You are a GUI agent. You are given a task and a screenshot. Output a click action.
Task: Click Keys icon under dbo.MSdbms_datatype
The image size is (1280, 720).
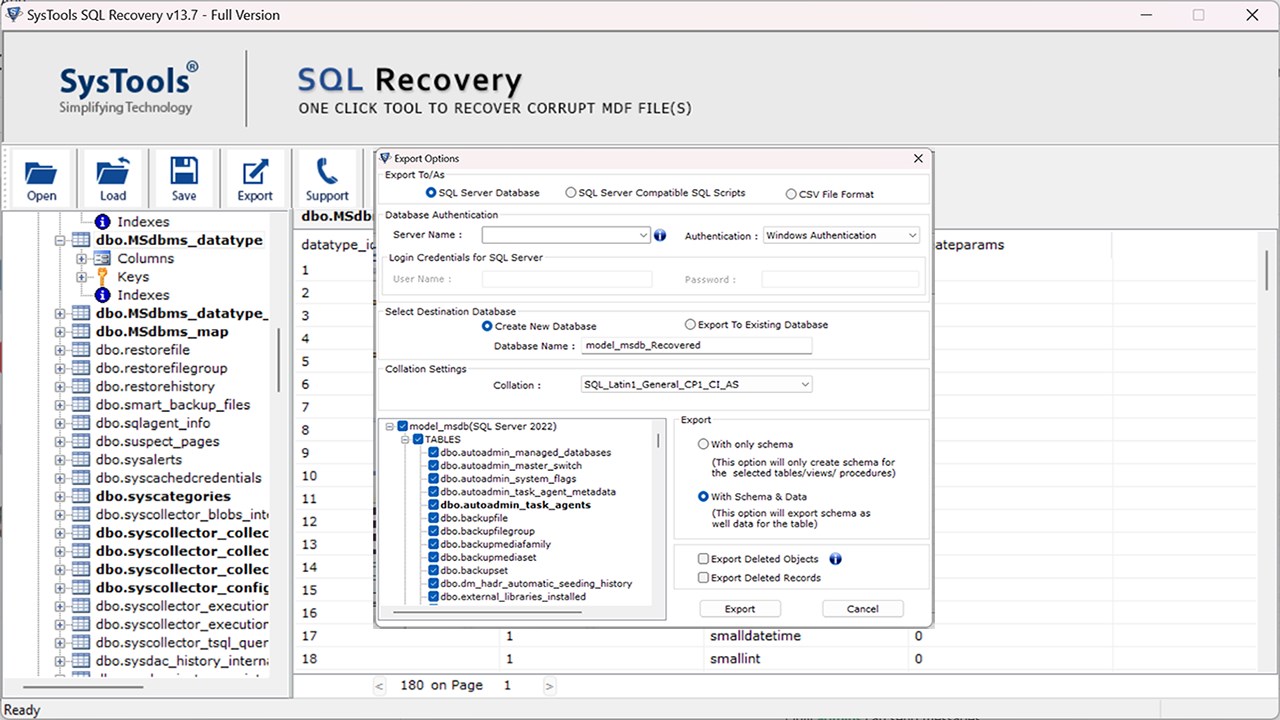pyautogui.click(x=101, y=277)
